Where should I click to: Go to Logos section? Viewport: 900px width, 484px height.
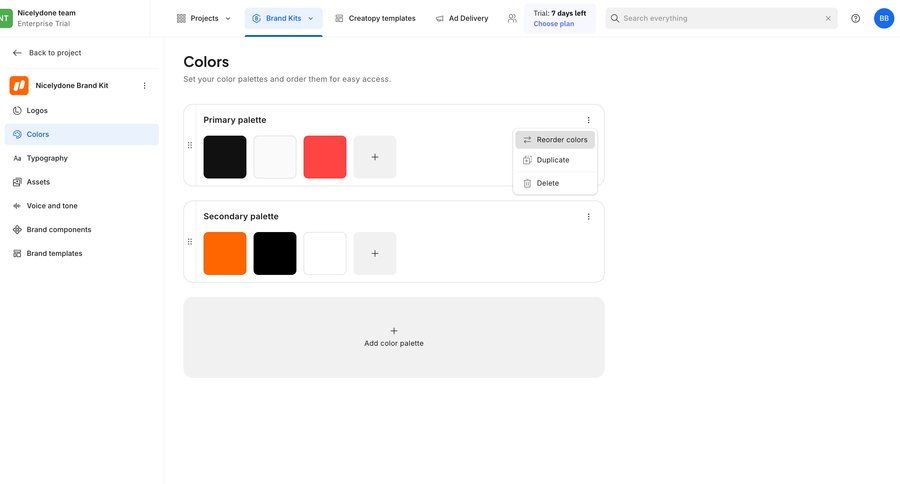(x=82, y=110)
